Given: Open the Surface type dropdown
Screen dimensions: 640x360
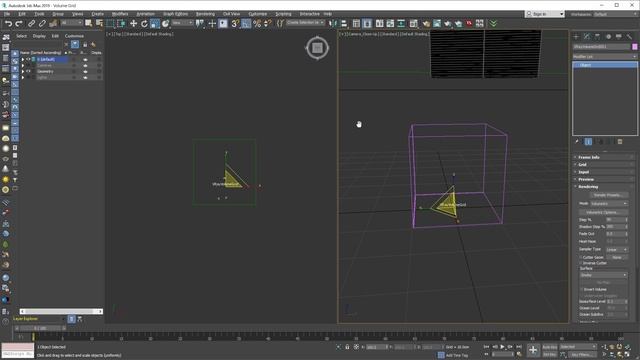Looking at the screenshot, I should point(603,275).
